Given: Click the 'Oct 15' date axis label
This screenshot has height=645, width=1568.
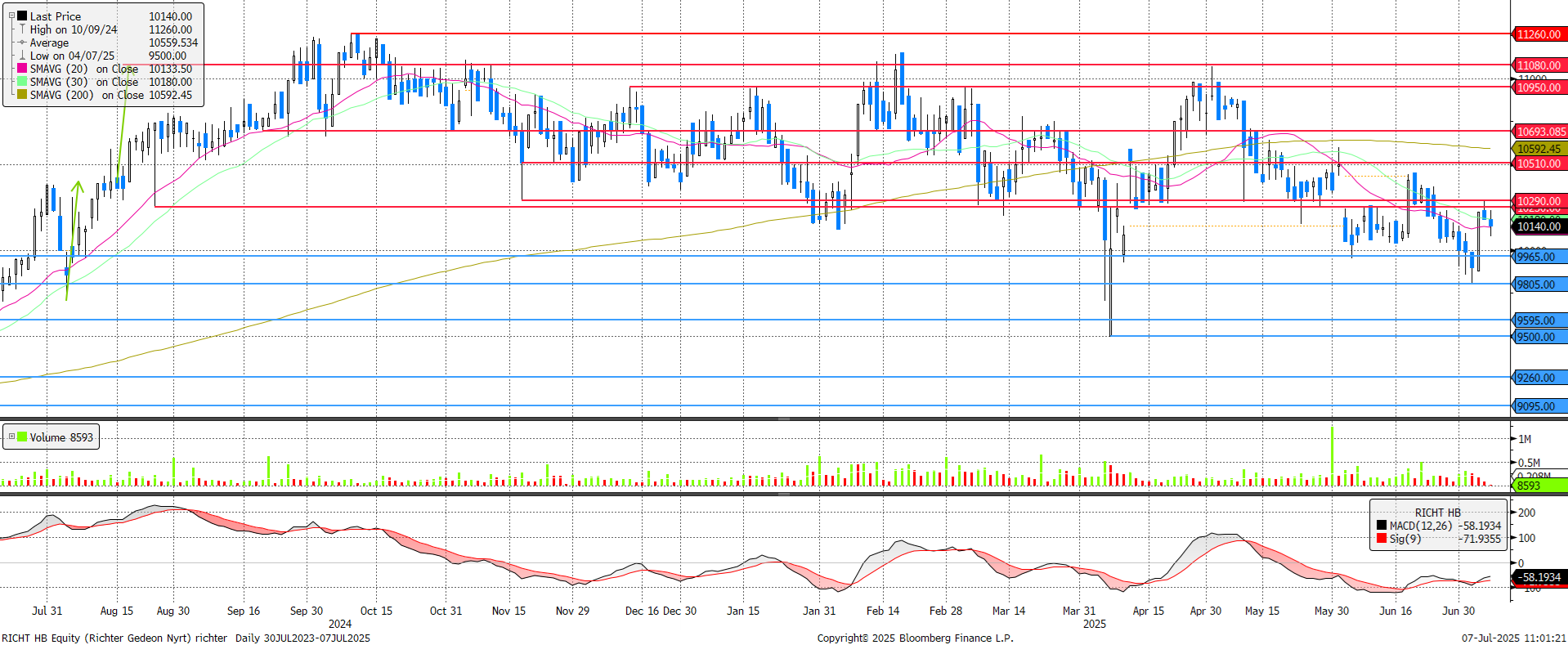Looking at the screenshot, I should (x=376, y=611).
